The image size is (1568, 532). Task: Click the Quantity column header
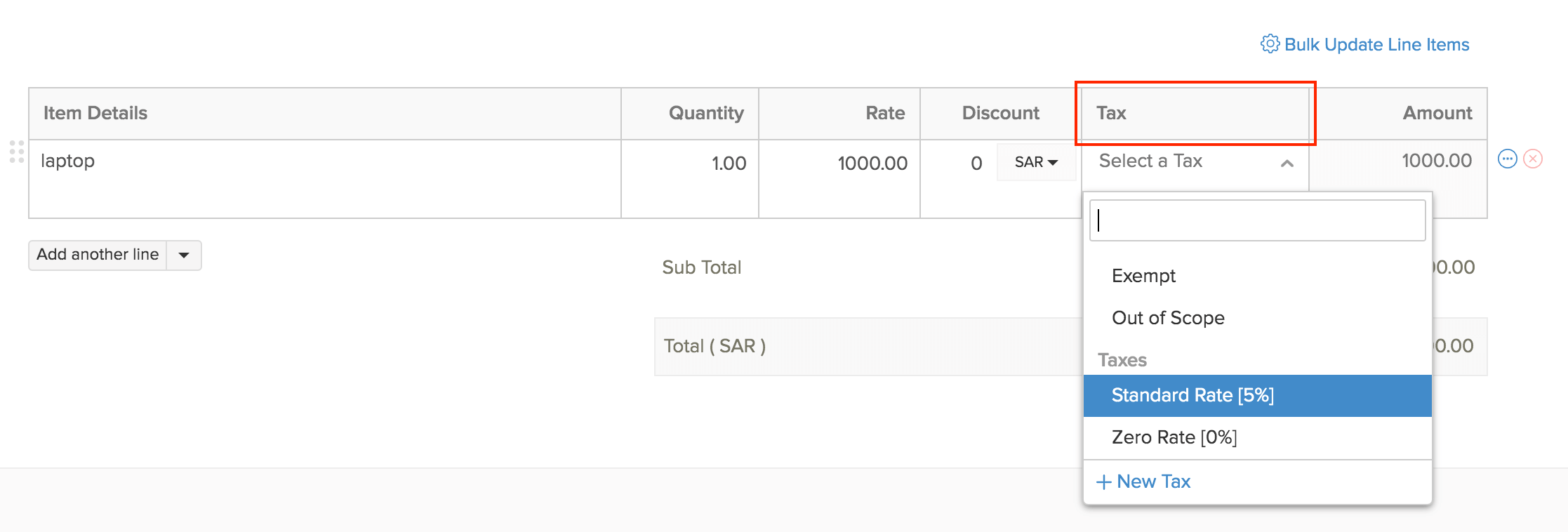(x=706, y=113)
